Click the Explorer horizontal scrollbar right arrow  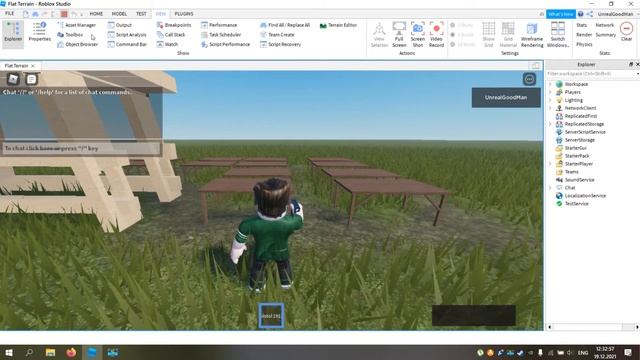637,327
